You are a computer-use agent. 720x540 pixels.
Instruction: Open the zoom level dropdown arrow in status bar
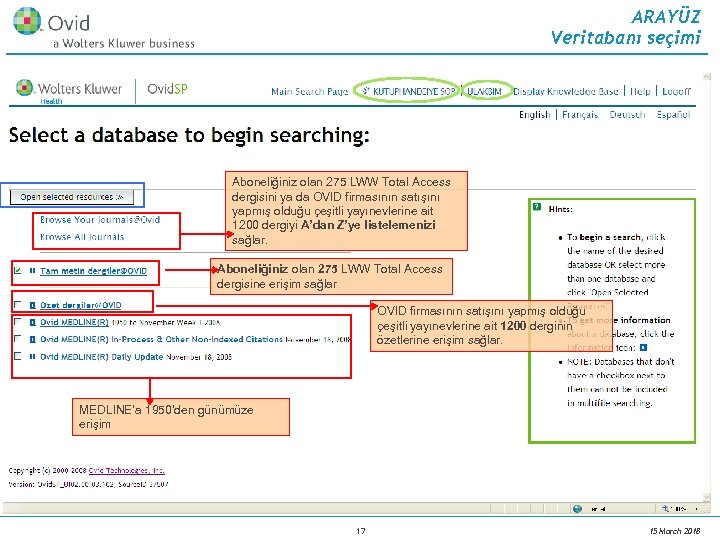click(696, 509)
